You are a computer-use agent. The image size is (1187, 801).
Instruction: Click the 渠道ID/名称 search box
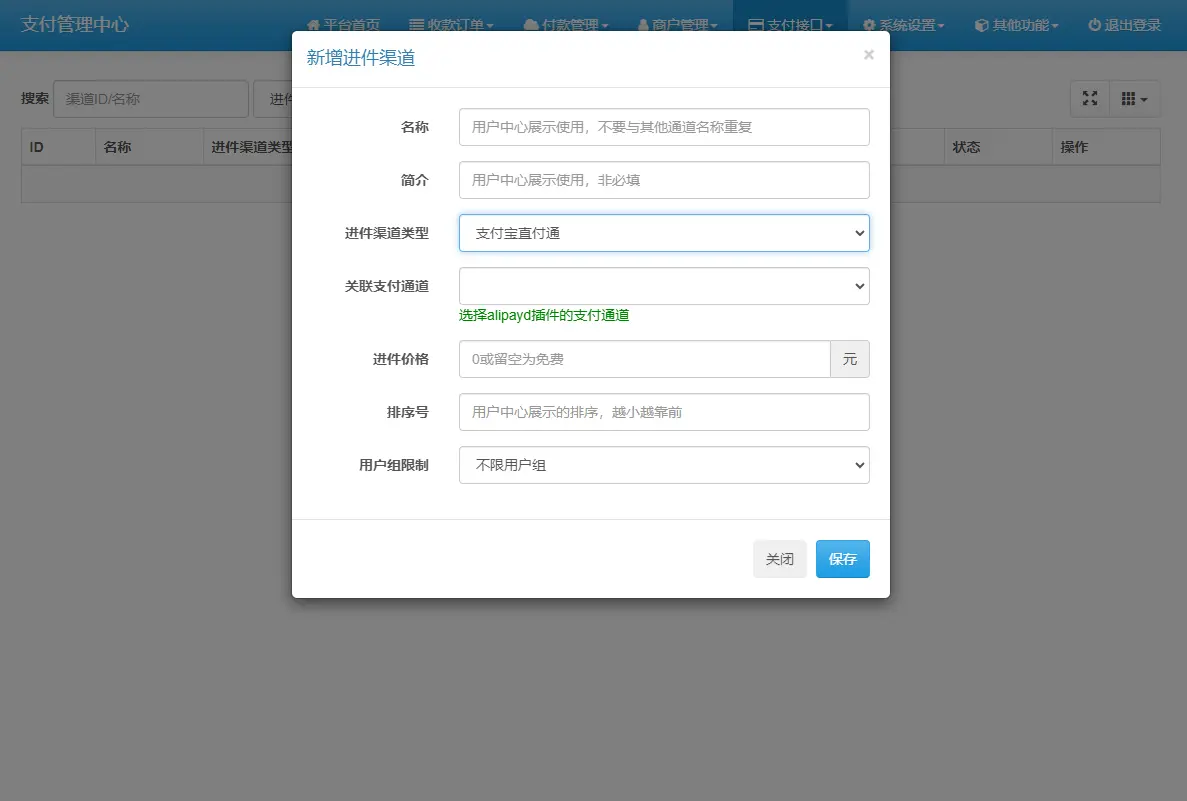pyautogui.click(x=150, y=98)
